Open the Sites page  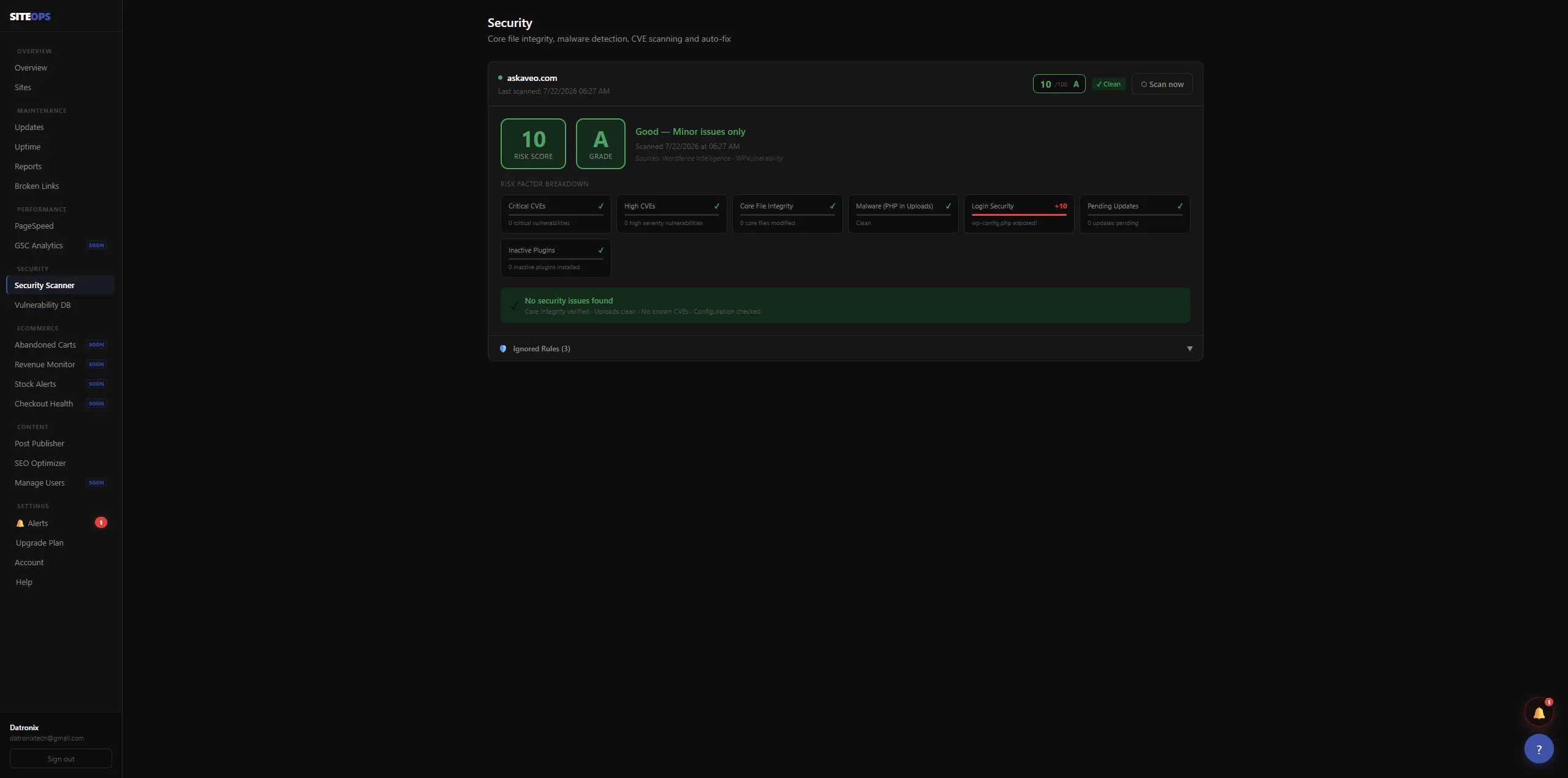coord(23,87)
